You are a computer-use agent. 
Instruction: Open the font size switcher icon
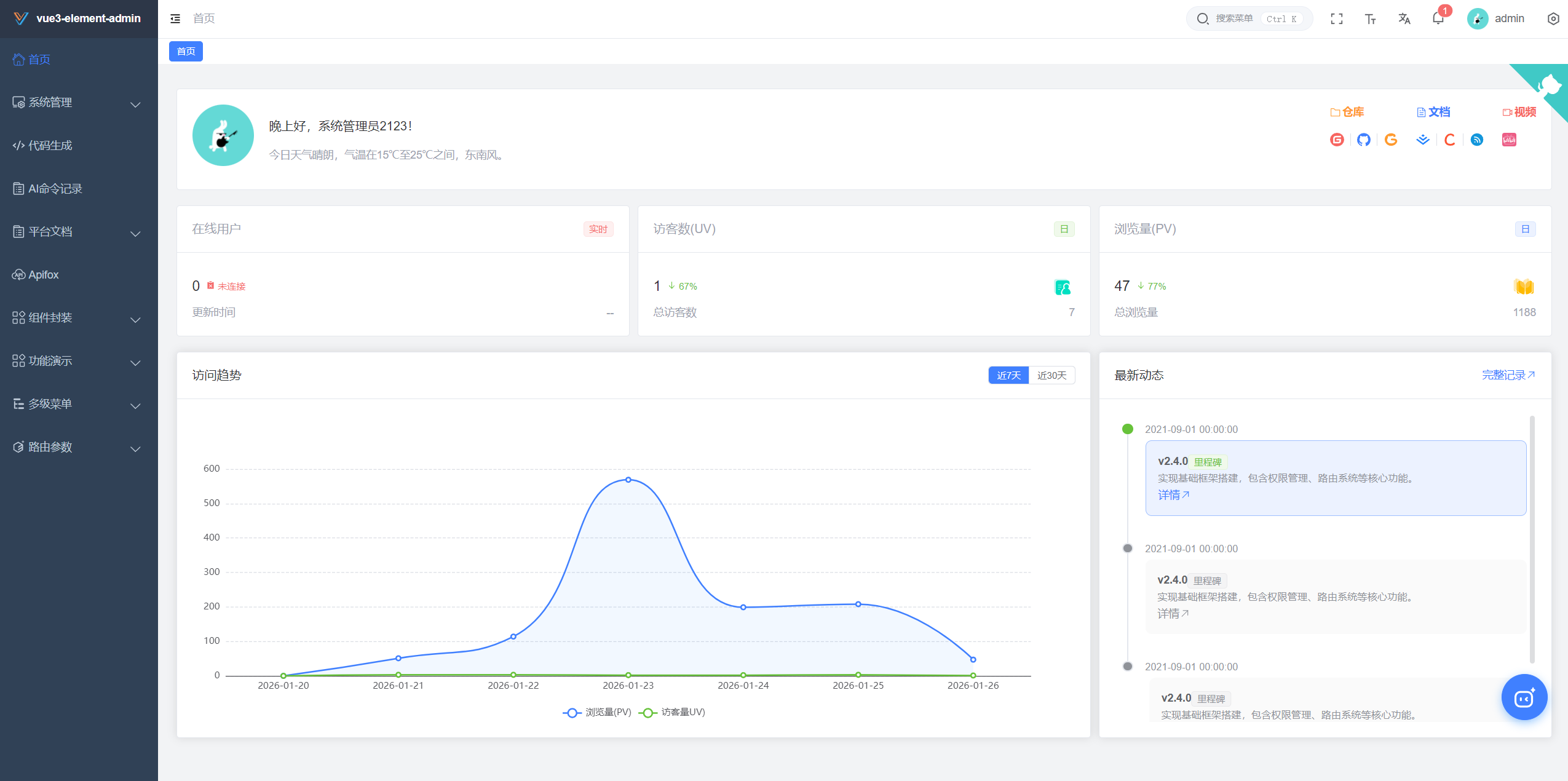point(1370,18)
